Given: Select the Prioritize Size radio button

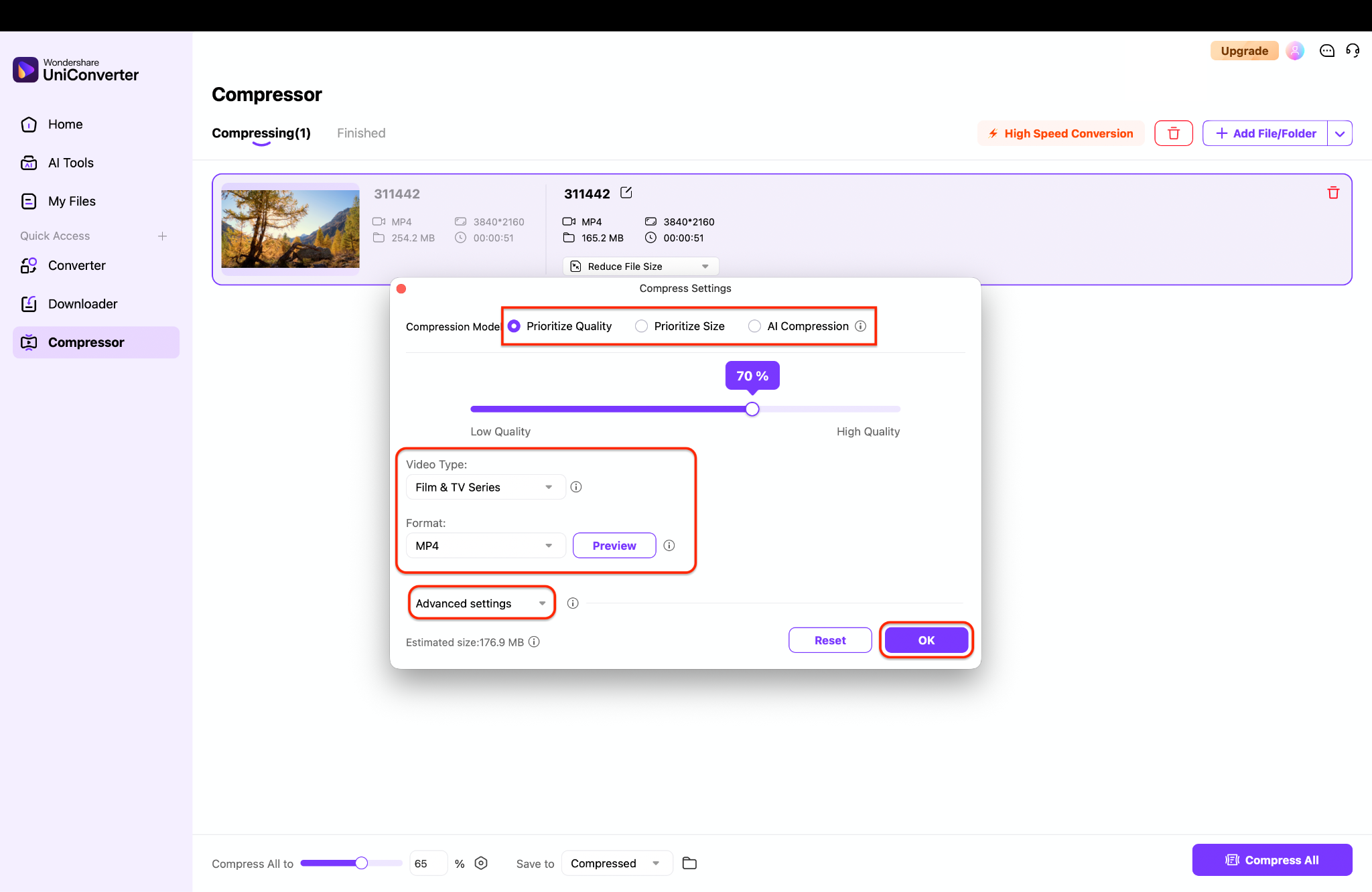Looking at the screenshot, I should (x=641, y=326).
